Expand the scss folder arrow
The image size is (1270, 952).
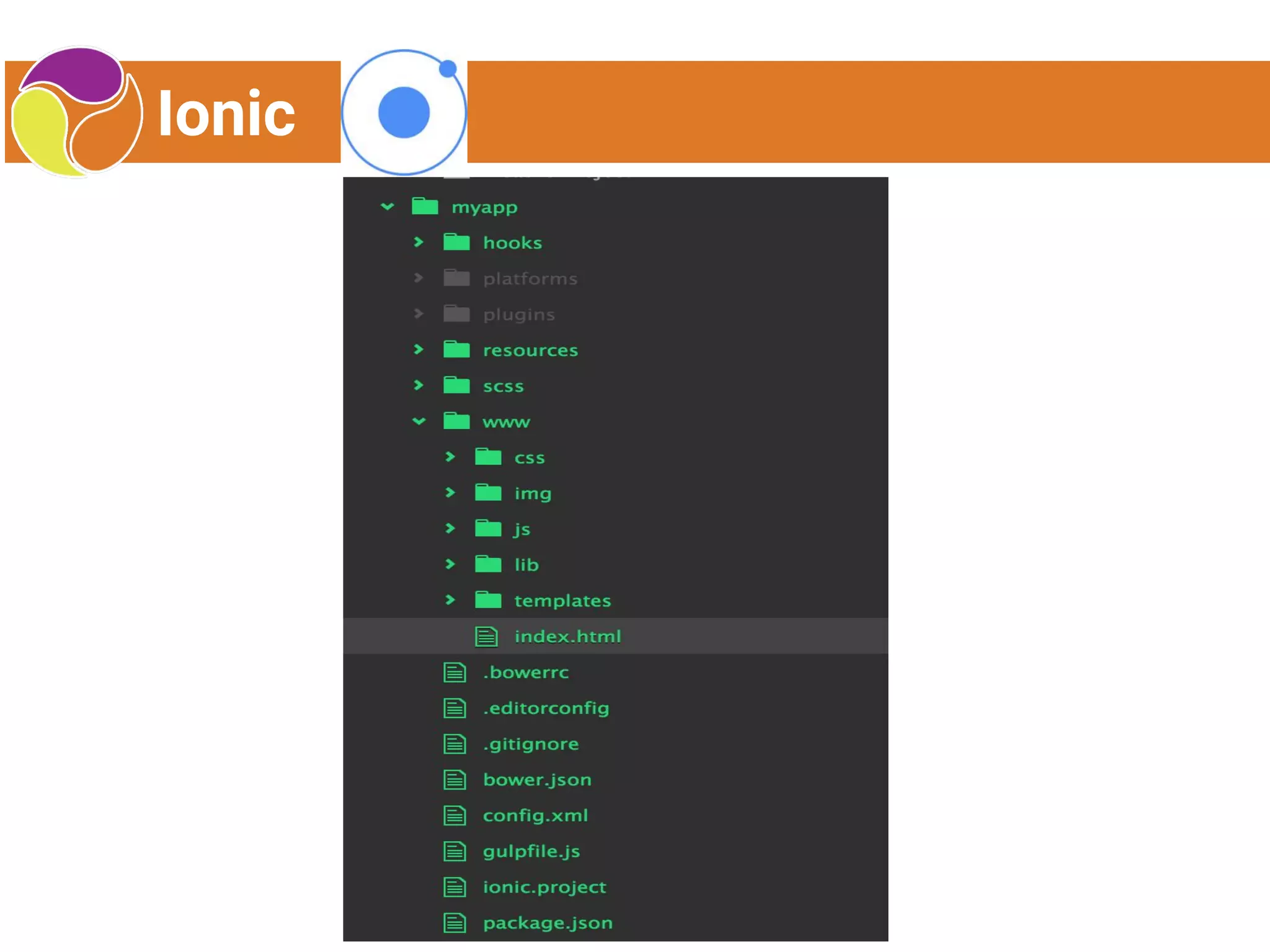pyautogui.click(x=419, y=386)
